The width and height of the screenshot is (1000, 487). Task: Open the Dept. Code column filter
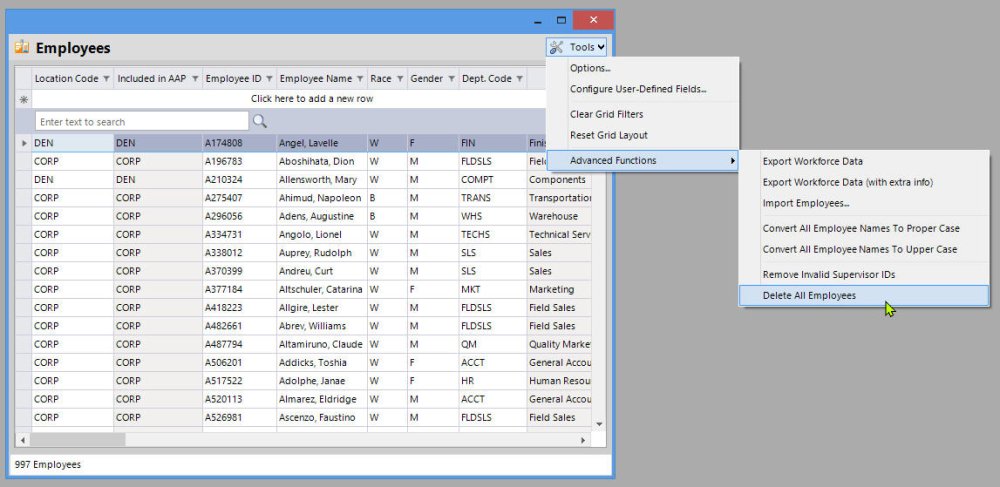pos(520,79)
